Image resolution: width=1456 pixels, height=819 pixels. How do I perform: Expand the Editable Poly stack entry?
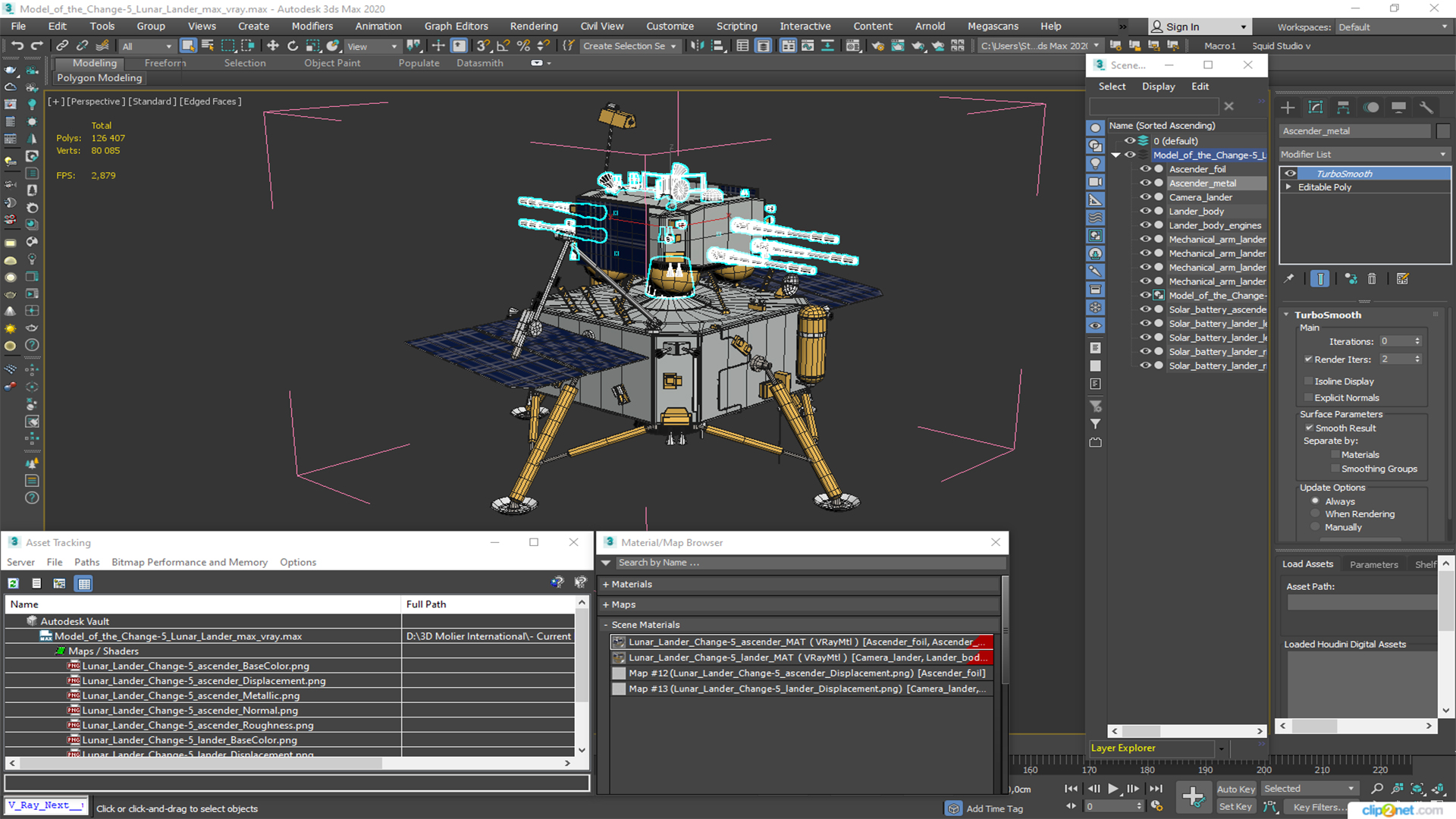pos(1288,187)
